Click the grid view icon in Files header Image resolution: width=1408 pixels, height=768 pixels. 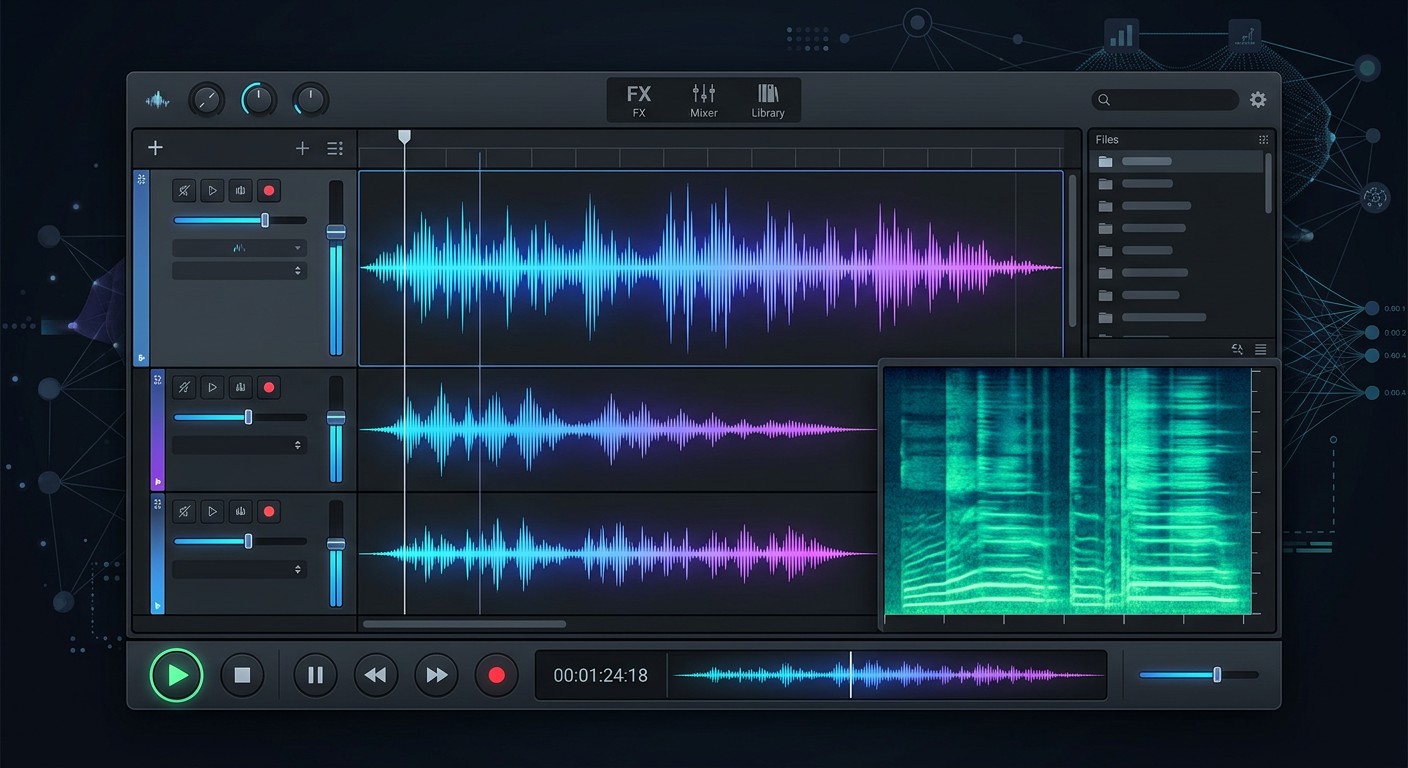(1263, 140)
